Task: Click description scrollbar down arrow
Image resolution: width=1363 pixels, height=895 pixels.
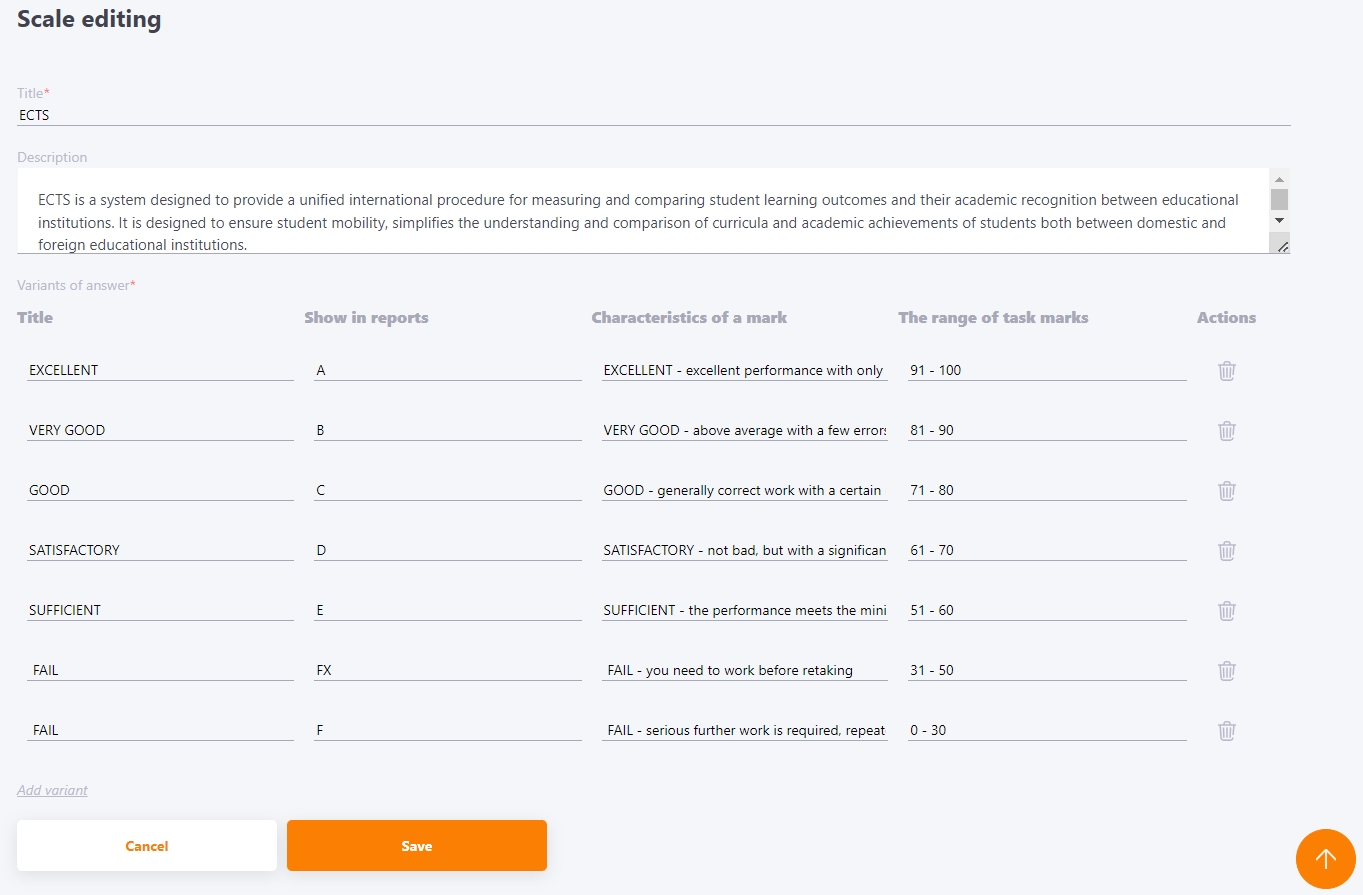Action: pyautogui.click(x=1279, y=220)
